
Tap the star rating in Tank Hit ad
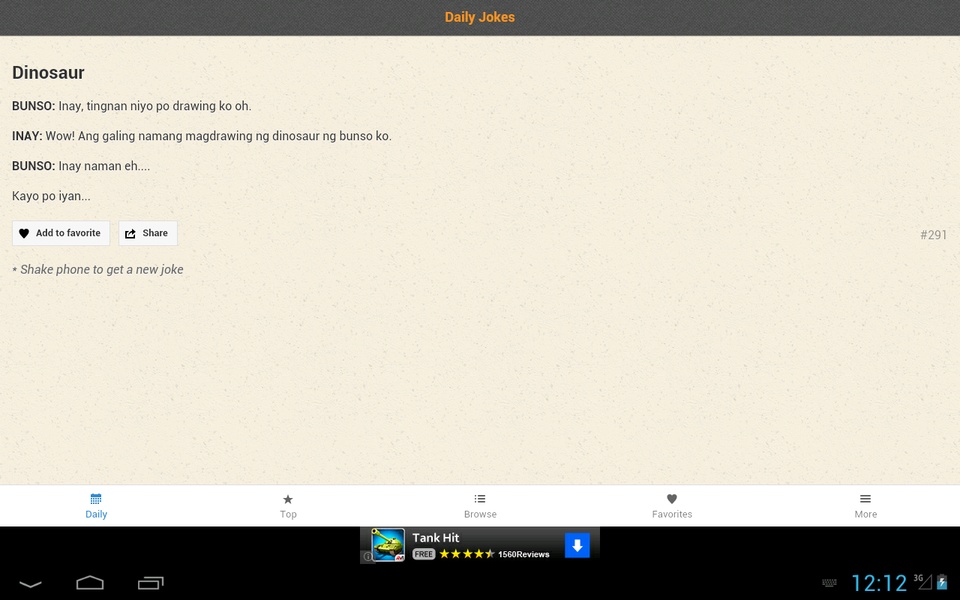[467, 554]
